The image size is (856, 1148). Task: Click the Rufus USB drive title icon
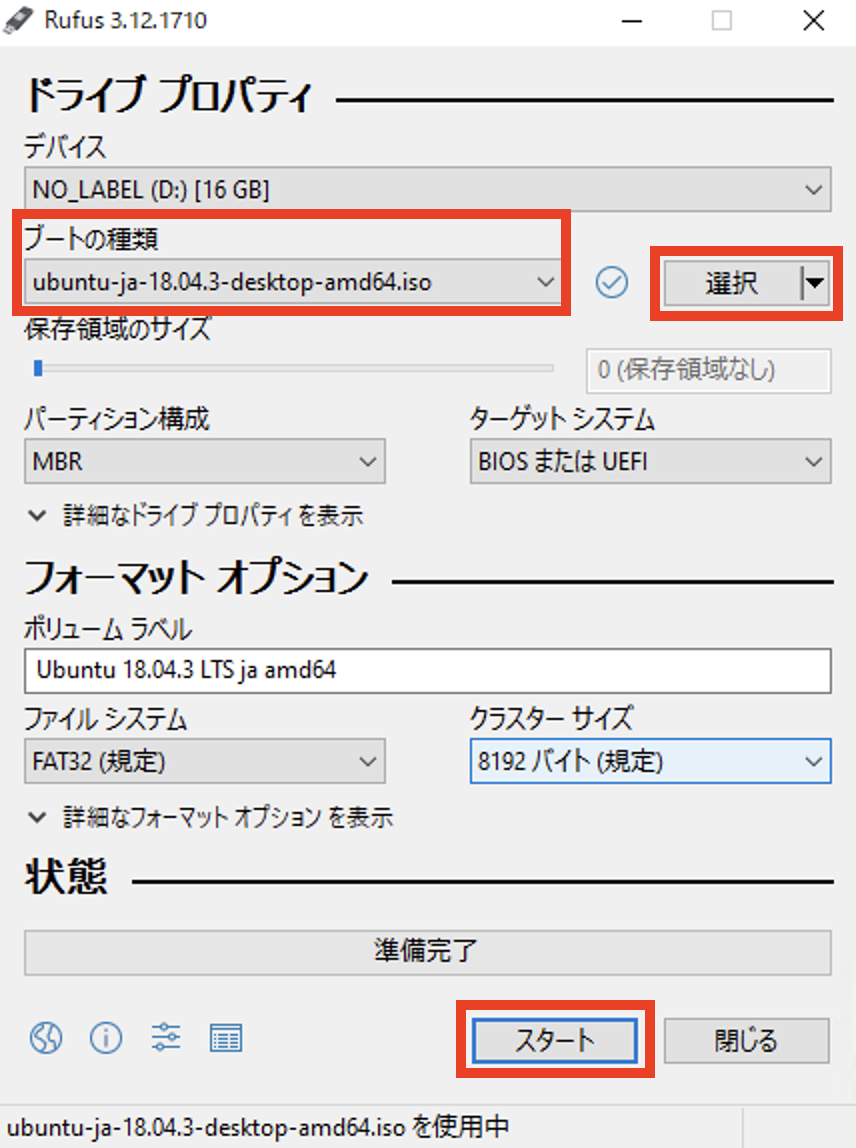[18, 20]
